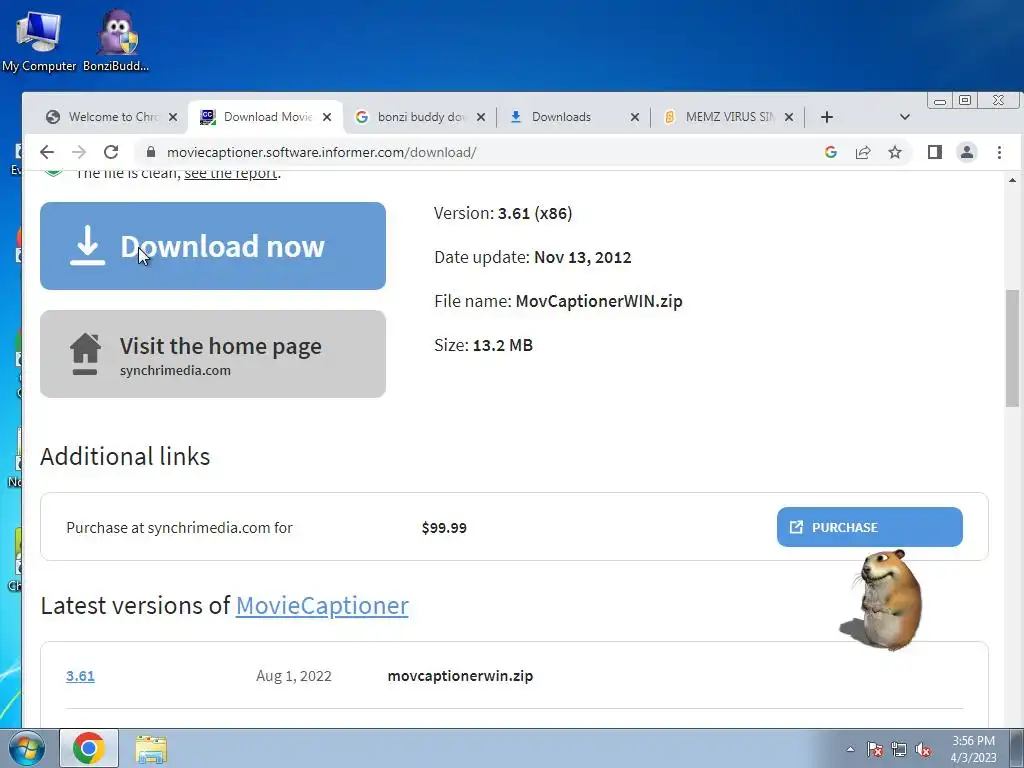
Task: Toggle the Chrome side panel
Action: click(x=935, y=152)
